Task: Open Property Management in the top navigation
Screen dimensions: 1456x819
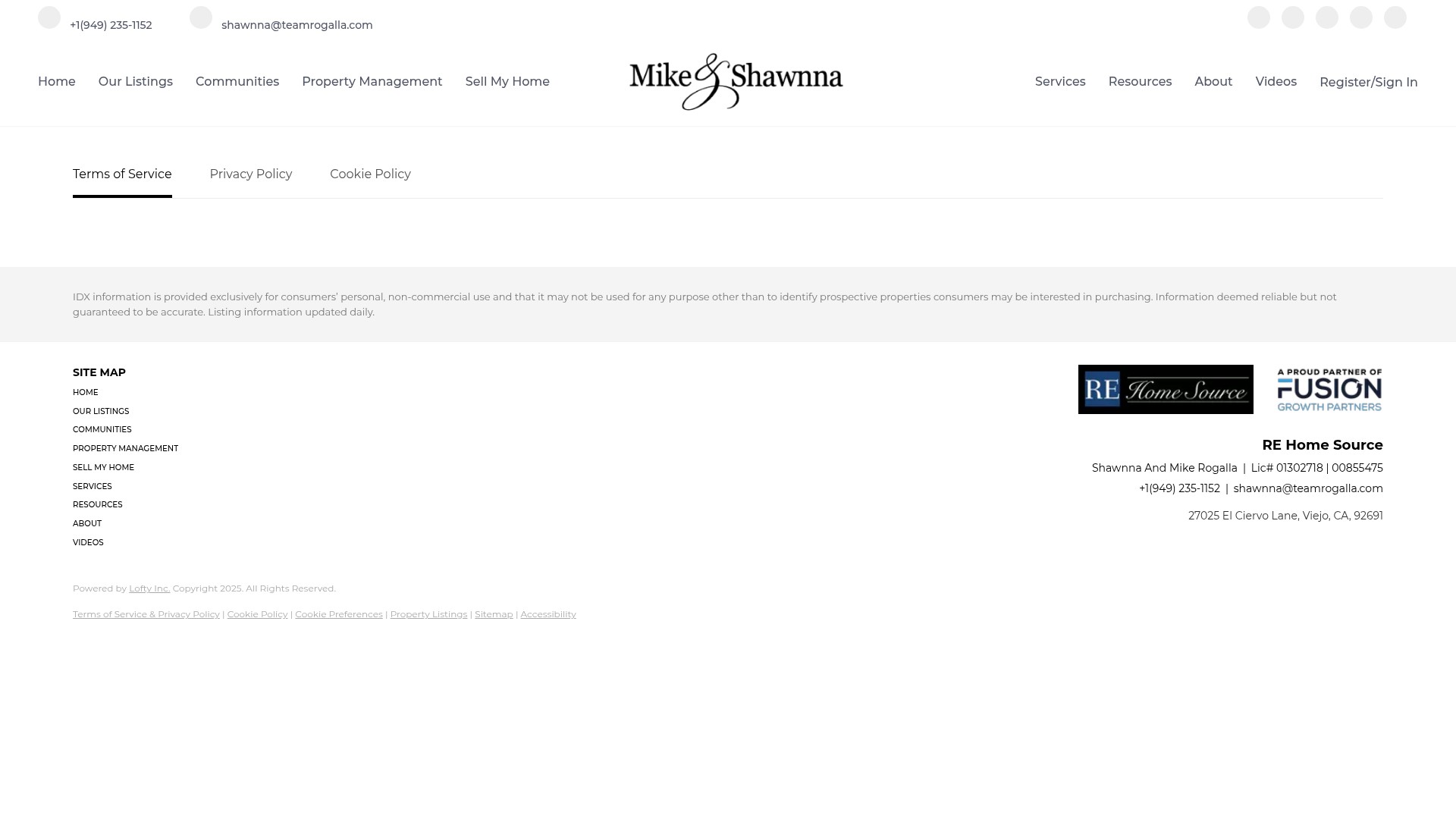Action: point(372,82)
